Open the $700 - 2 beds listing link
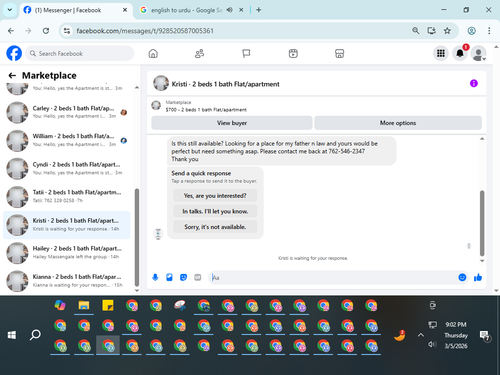The height and width of the screenshot is (375, 500). tap(206, 110)
